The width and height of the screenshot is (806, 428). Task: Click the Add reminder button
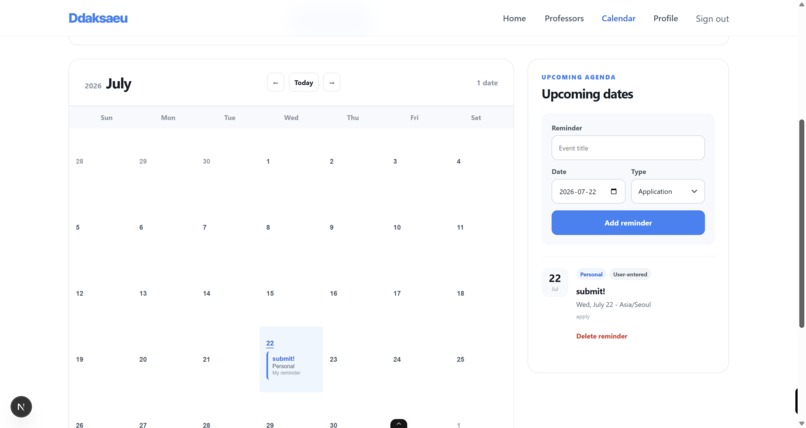(628, 223)
